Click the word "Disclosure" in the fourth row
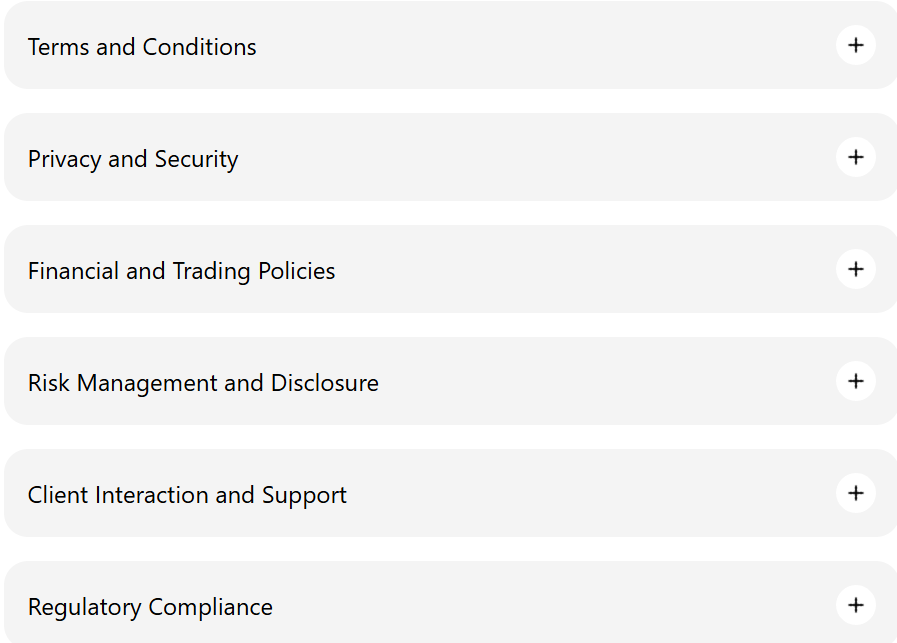The image size is (897, 643). click(x=324, y=383)
